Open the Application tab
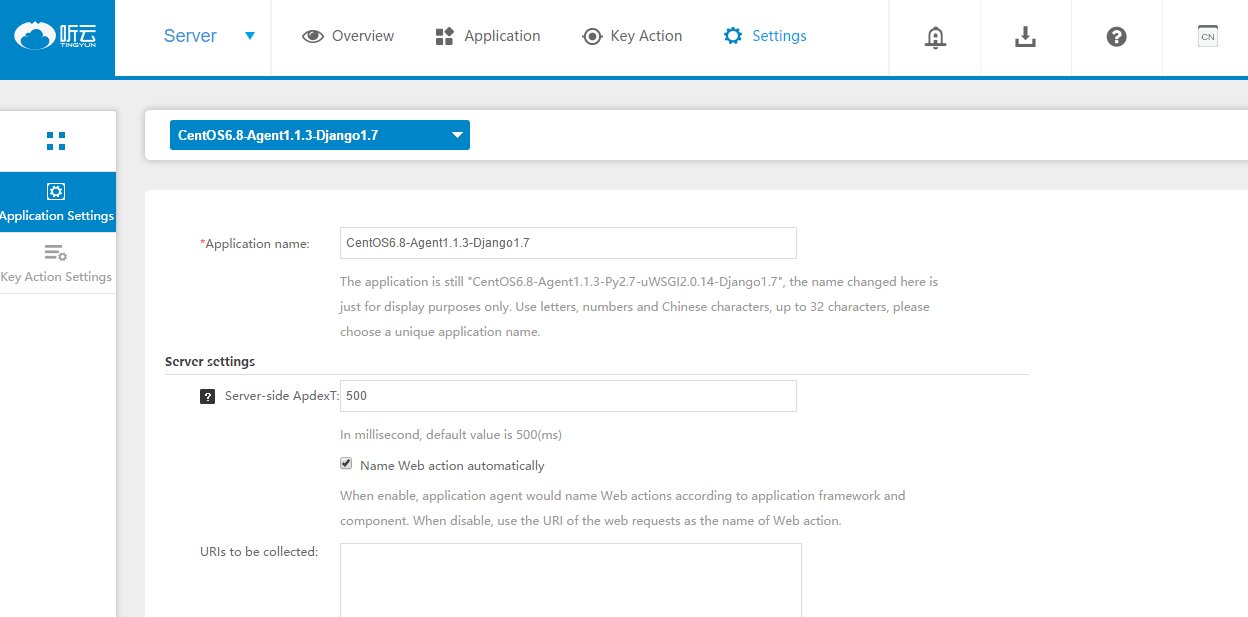Viewport: 1248px width, 617px height. coord(488,36)
